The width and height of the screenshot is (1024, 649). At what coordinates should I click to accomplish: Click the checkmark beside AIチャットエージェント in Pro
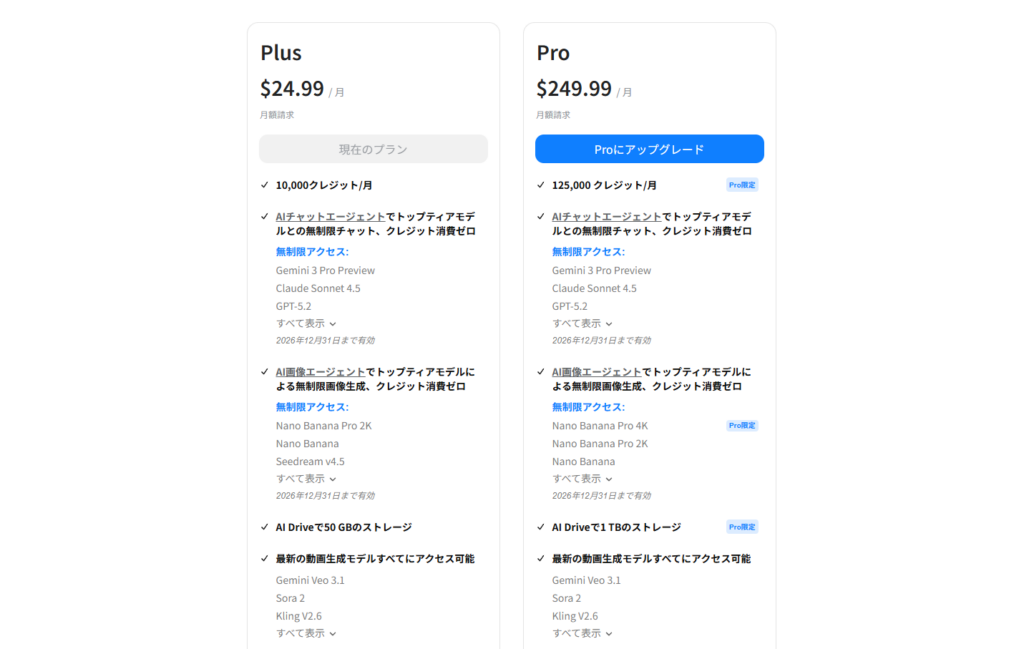coord(541,216)
